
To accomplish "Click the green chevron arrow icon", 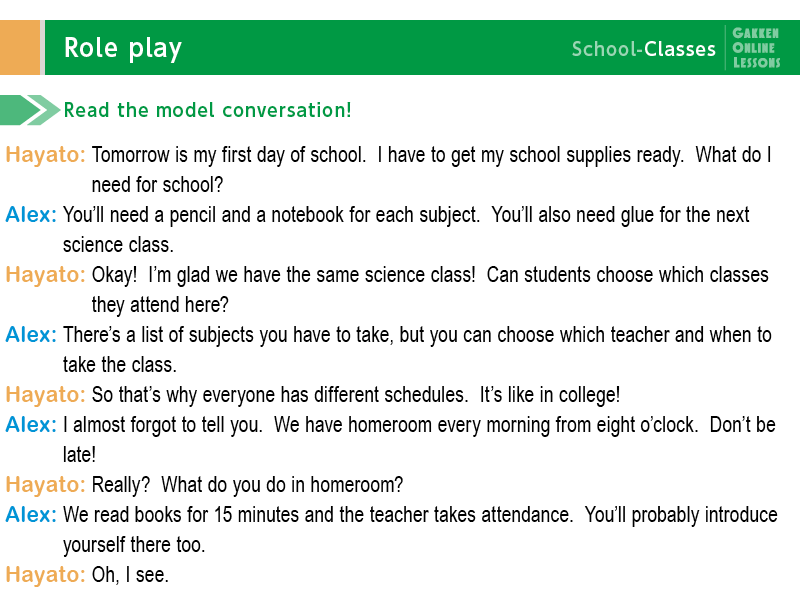I will [30, 110].
